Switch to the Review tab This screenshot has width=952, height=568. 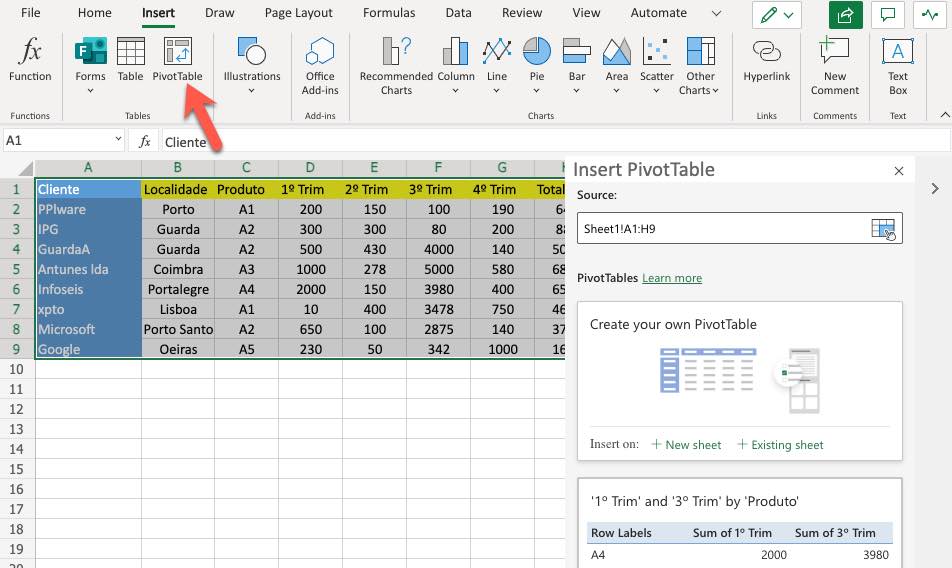(x=522, y=13)
